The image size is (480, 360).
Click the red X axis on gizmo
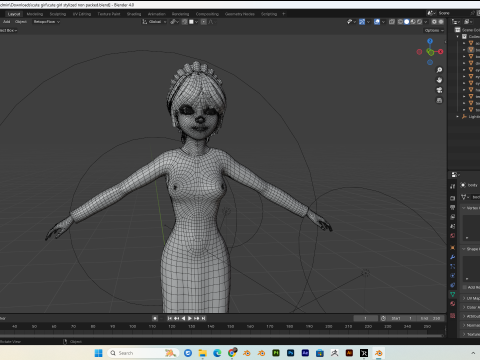[441, 52]
